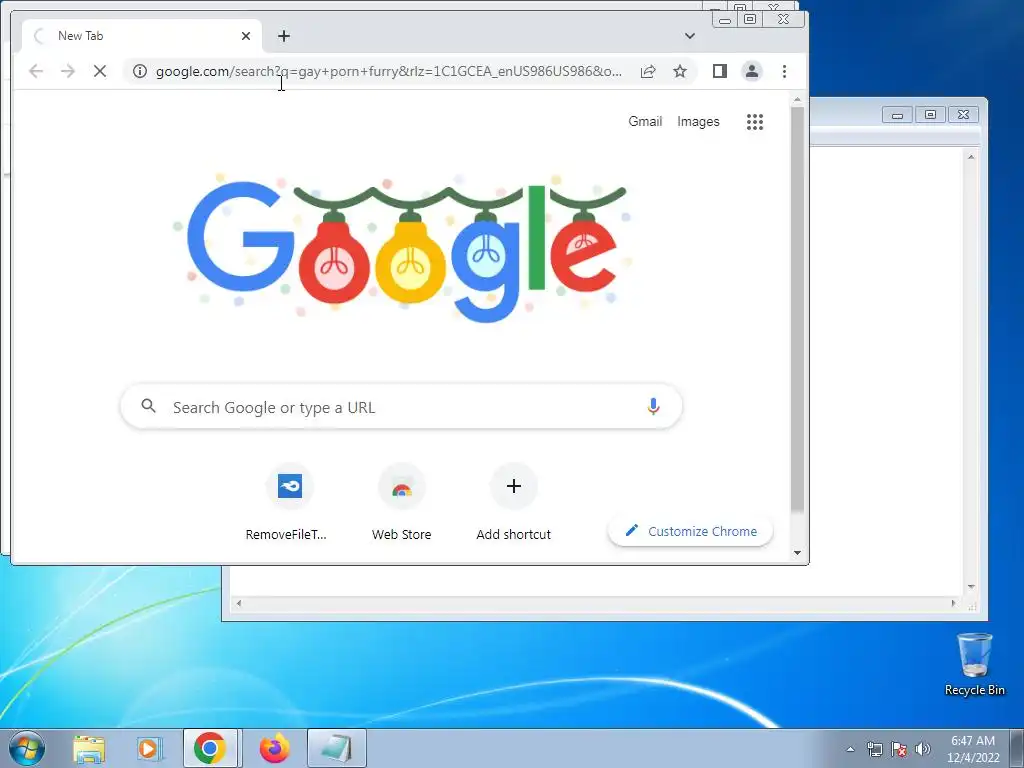The image size is (1024, 768).
Task: Maximize the Chrome window
Action: pos(750,20)
